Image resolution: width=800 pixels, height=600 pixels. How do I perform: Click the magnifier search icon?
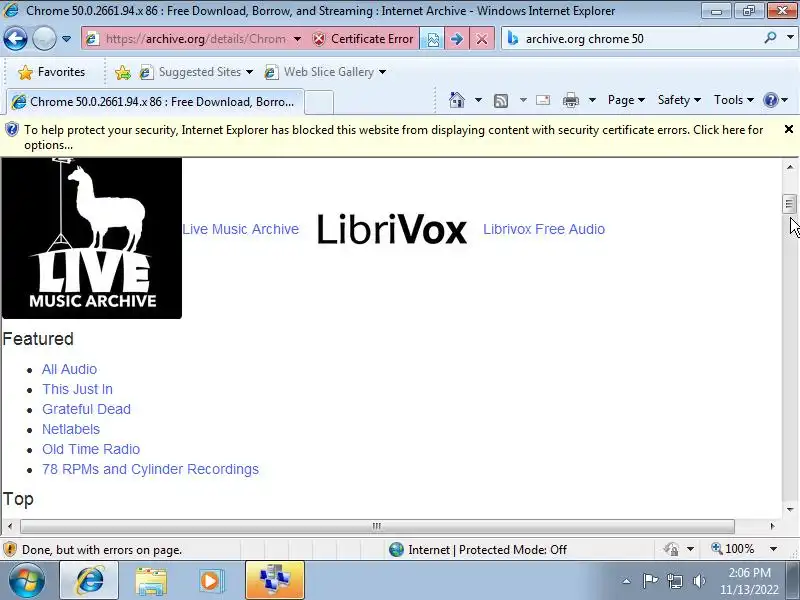[x=770, y=37]
